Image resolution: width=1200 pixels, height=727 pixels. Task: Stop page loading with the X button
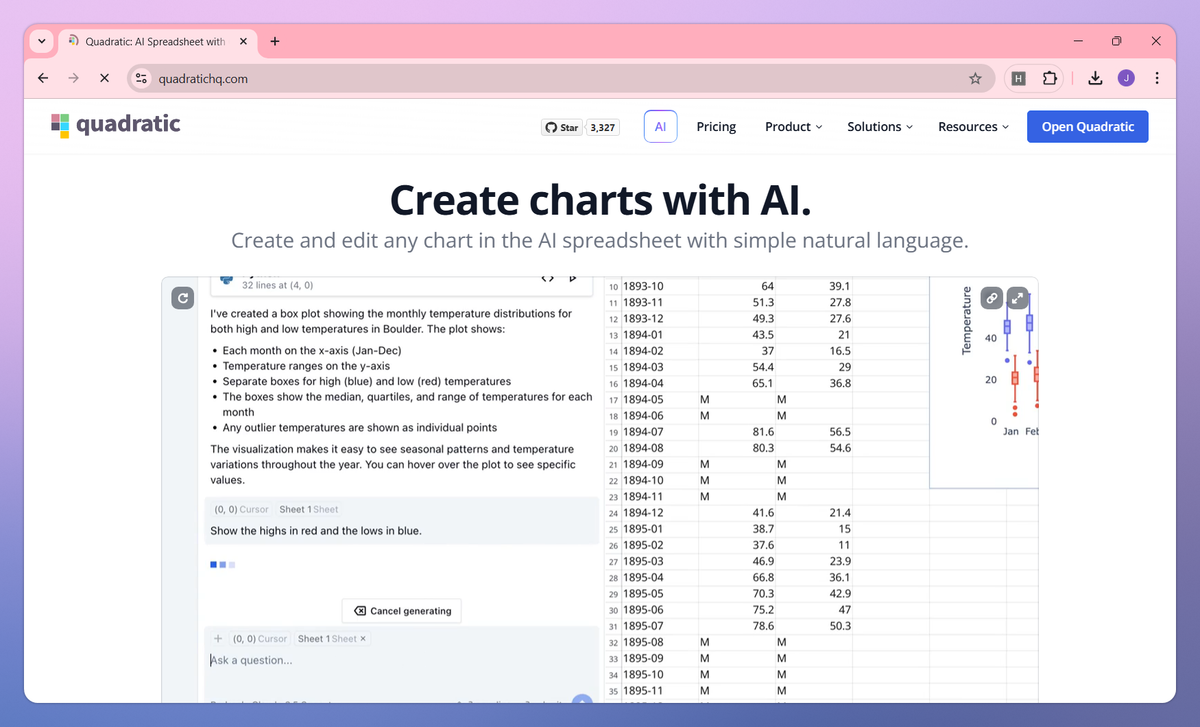106,78
